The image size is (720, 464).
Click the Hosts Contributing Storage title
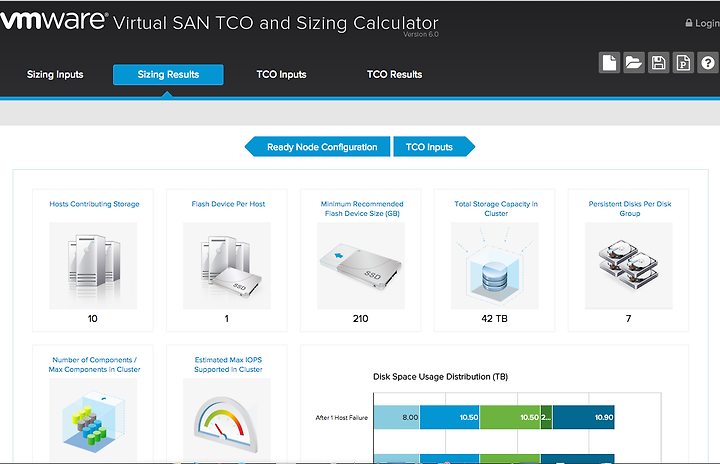click(94, 204)
